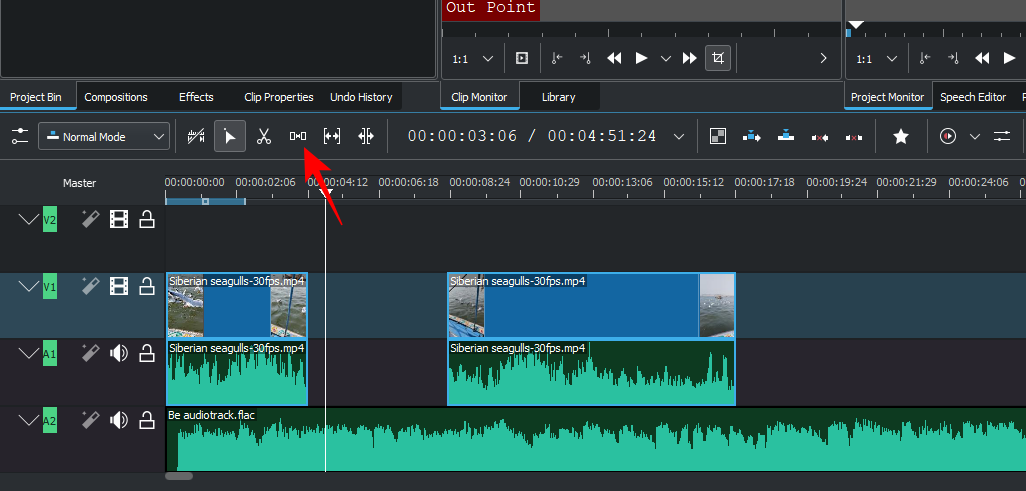This screenshot has width=1026, height=491.
Task: Open the Normal Mode dropdown
Action: [104, 136]
